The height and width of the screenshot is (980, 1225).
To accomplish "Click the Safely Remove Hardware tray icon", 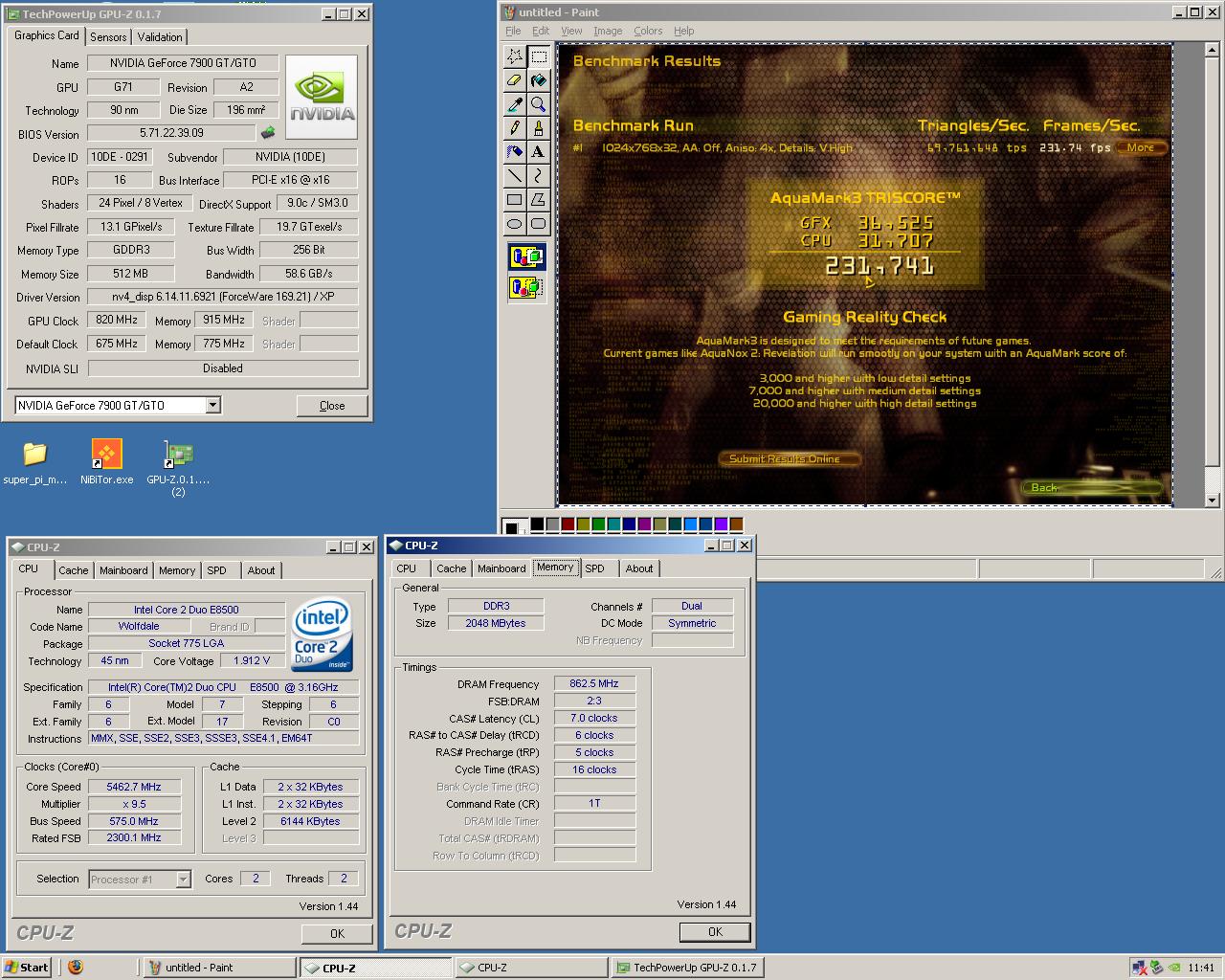I will click(x=1157, y=968).
